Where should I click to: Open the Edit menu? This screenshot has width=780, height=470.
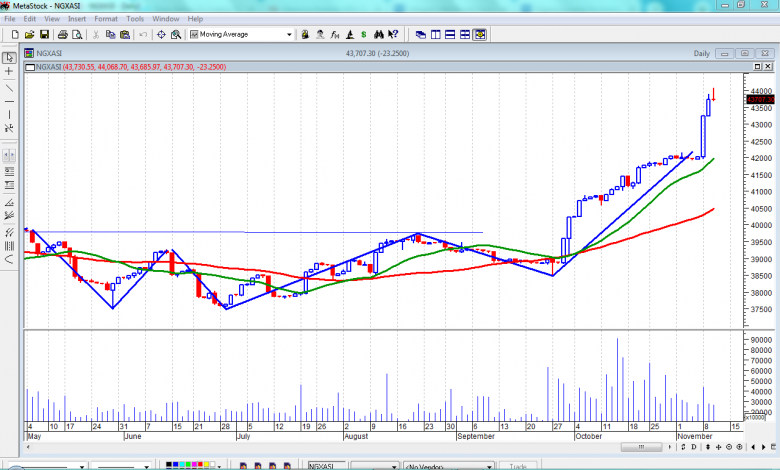pos(30,19)
